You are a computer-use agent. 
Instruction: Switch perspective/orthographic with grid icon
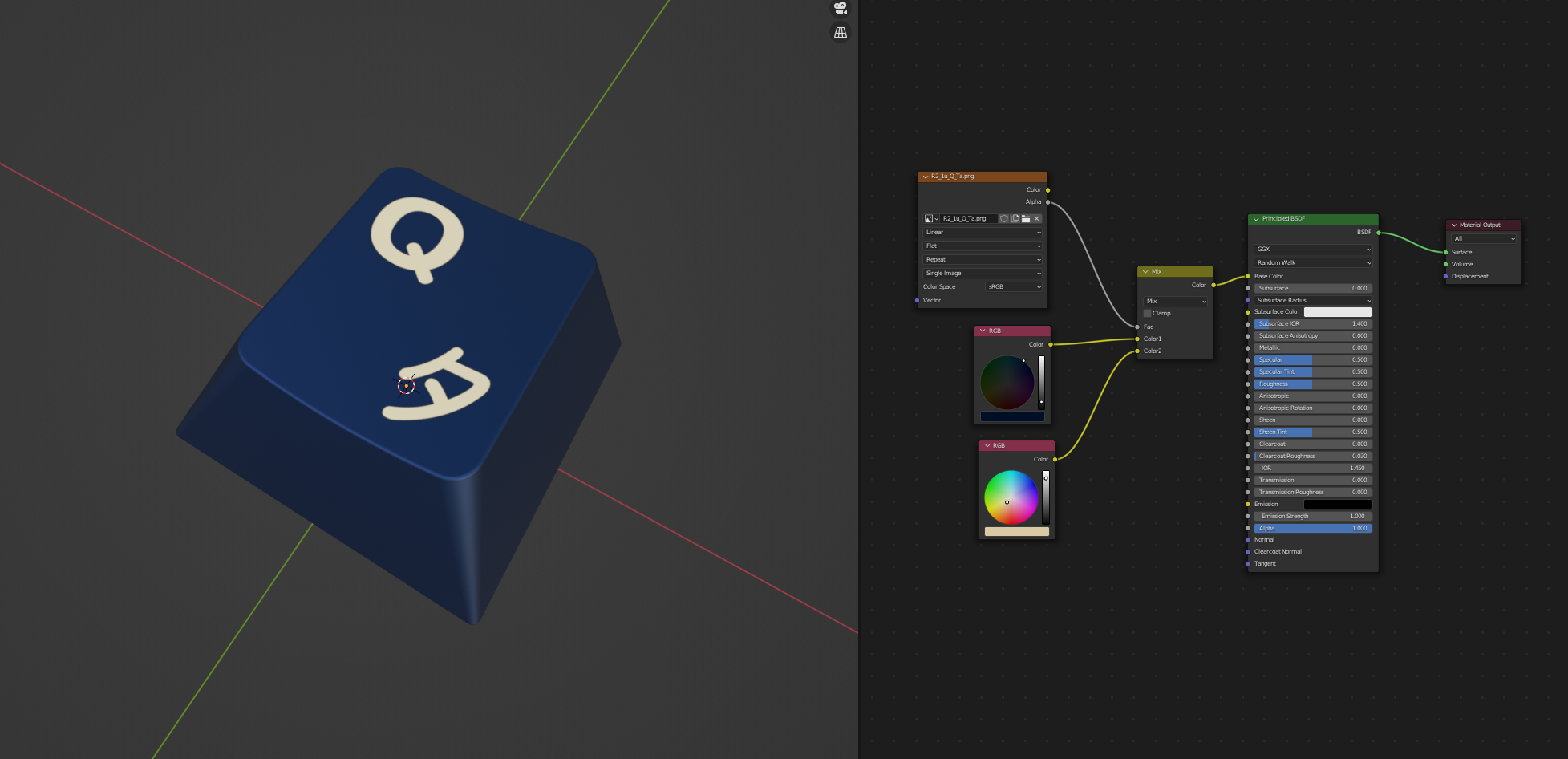coord(840,33)
